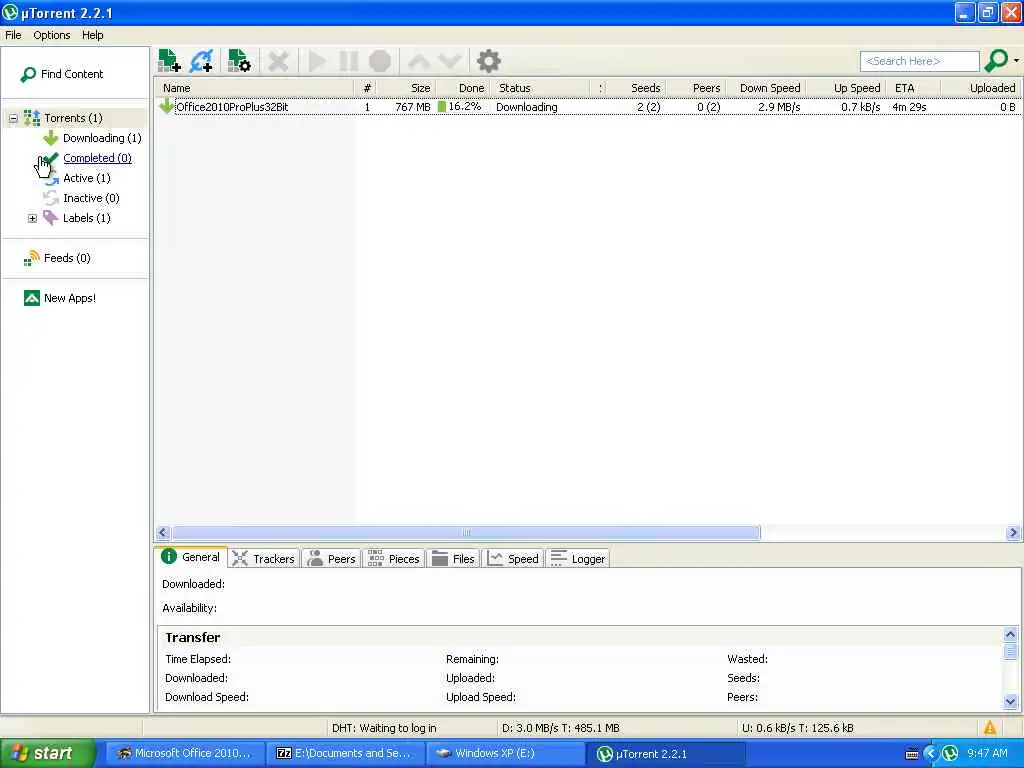Select Downloading (1) category

102,138
